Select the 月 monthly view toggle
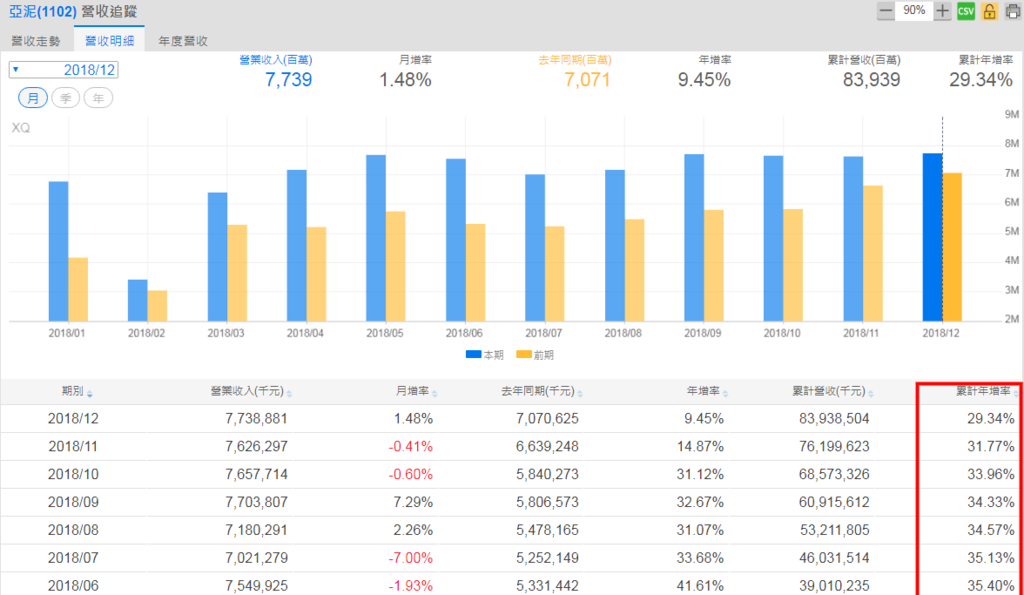 33,98
